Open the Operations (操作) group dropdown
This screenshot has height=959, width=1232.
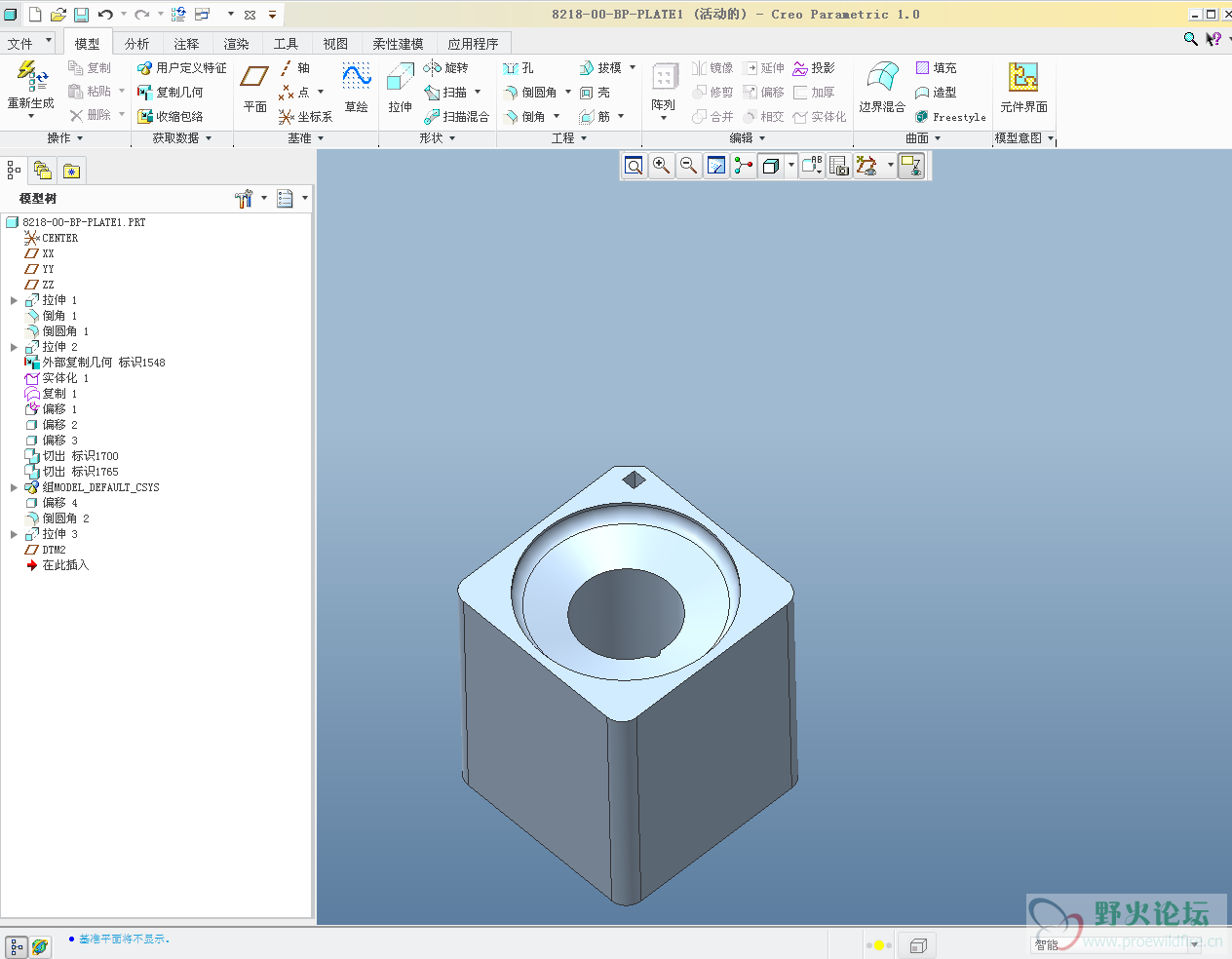65,138
